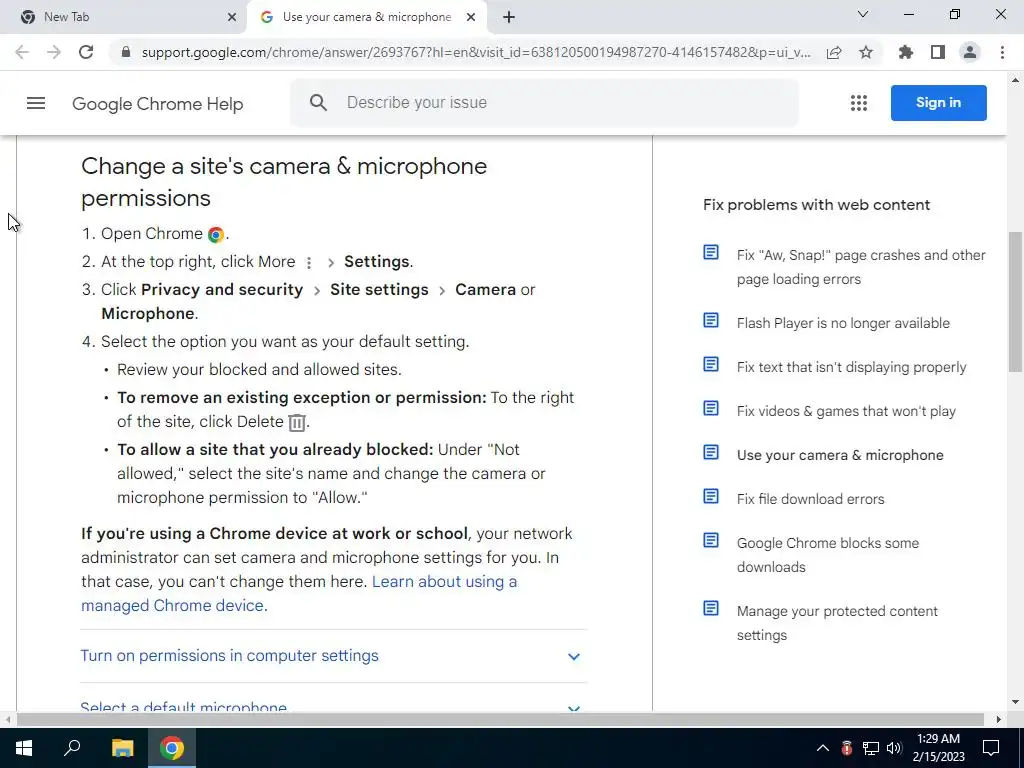Open Fix "Aw, Snap!" page crashes article

tap(861, 267)
